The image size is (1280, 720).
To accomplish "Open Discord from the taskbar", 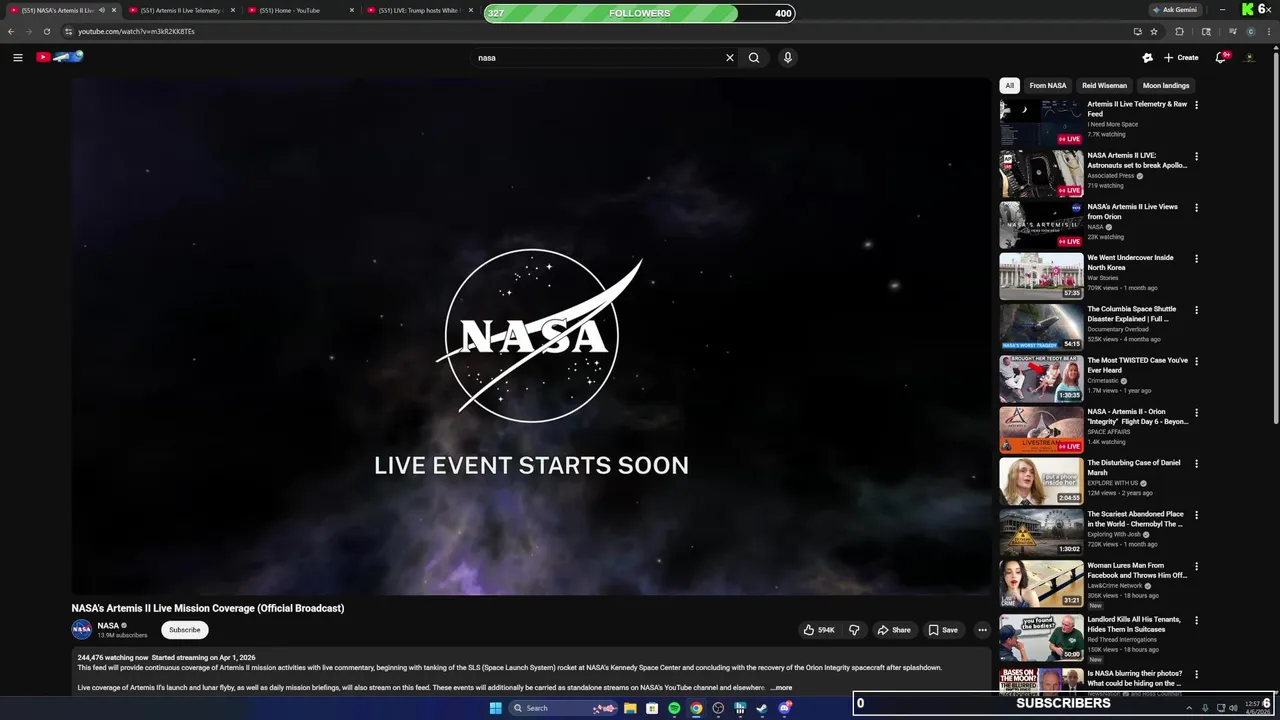I will [x=785, y=708].
